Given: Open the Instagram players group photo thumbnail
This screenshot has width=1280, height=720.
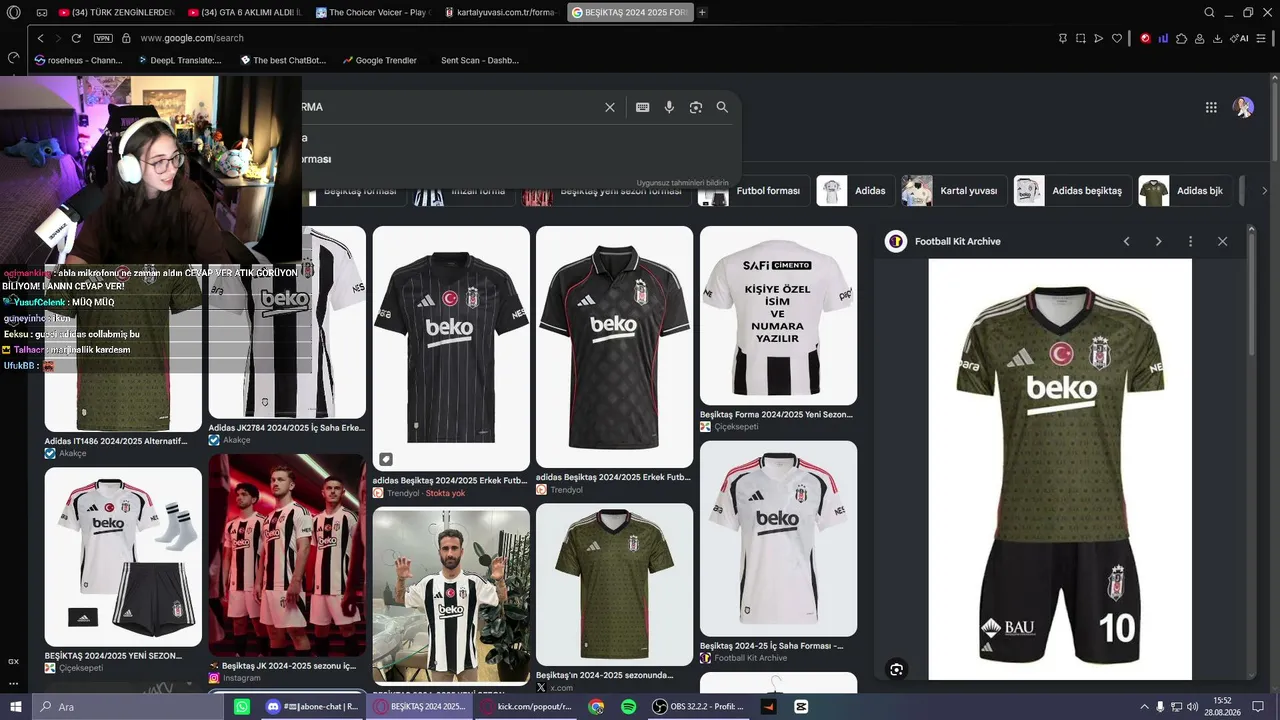Looking at the screenshot, I should pyautogui.click(x=287, y=555).
